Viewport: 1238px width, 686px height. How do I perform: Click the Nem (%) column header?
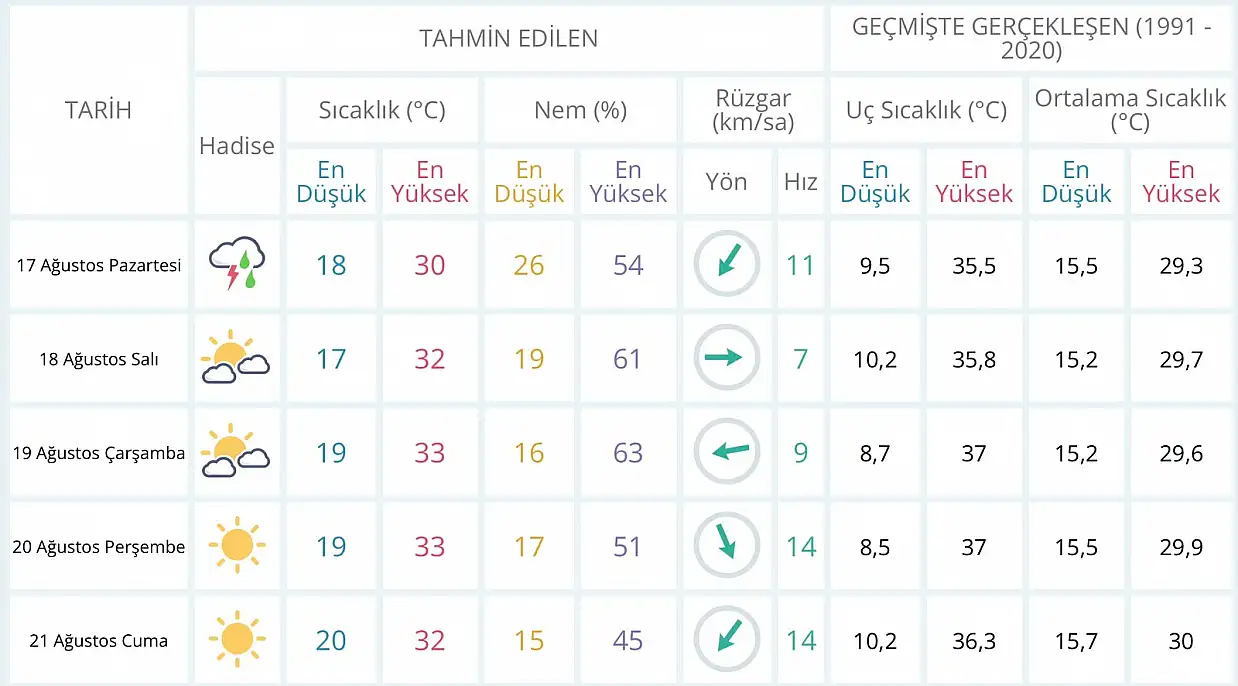580,110
